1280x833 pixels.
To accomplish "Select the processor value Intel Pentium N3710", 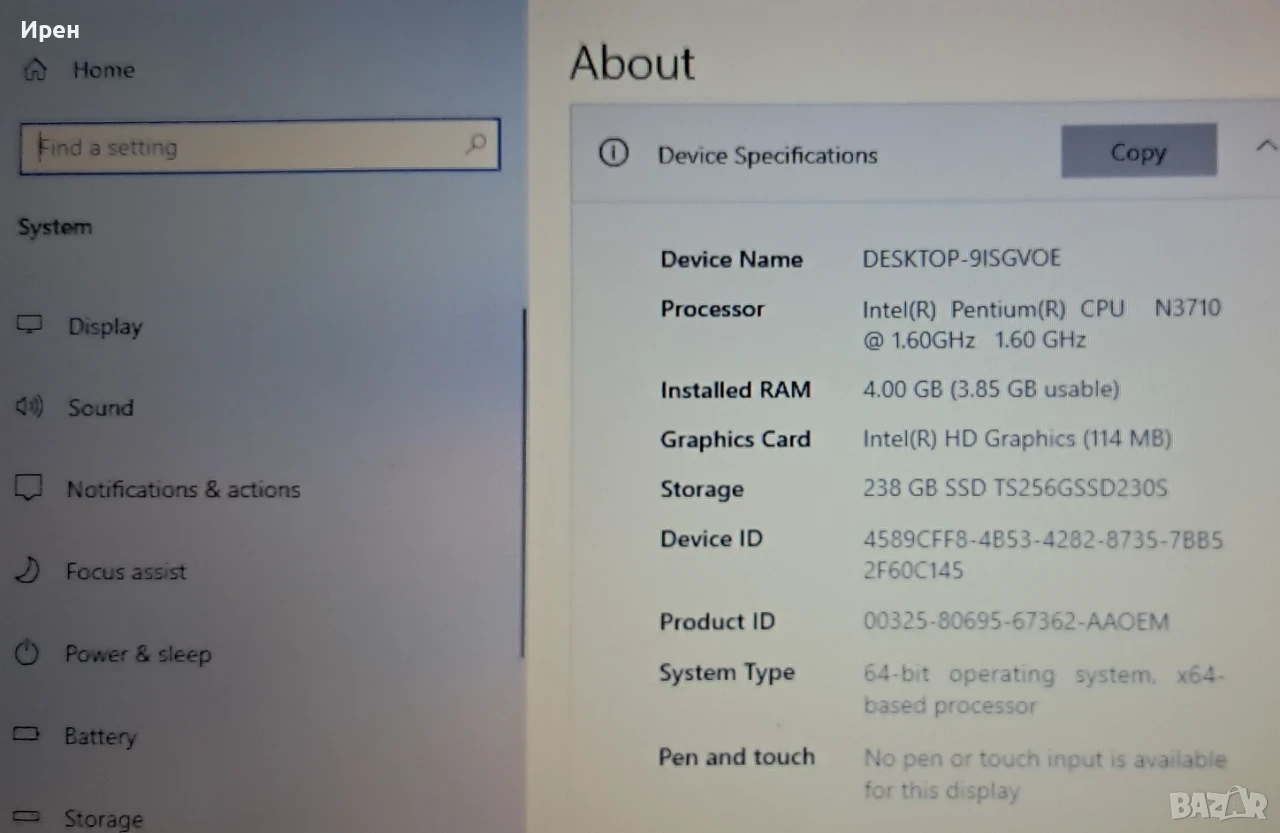I will (1042, 323).
